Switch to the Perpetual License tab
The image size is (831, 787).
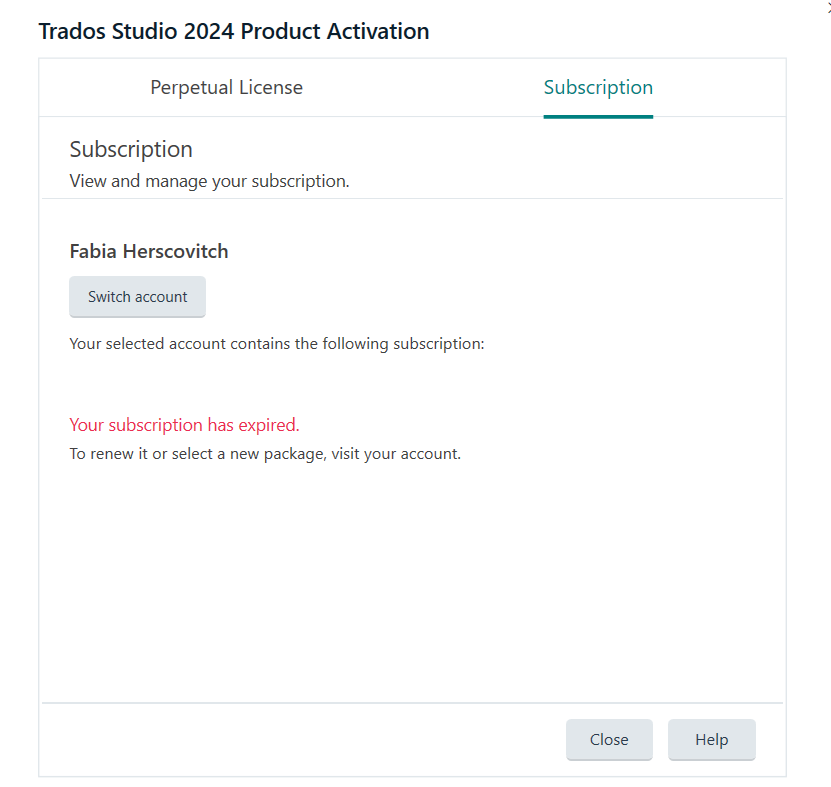[227, 87]
